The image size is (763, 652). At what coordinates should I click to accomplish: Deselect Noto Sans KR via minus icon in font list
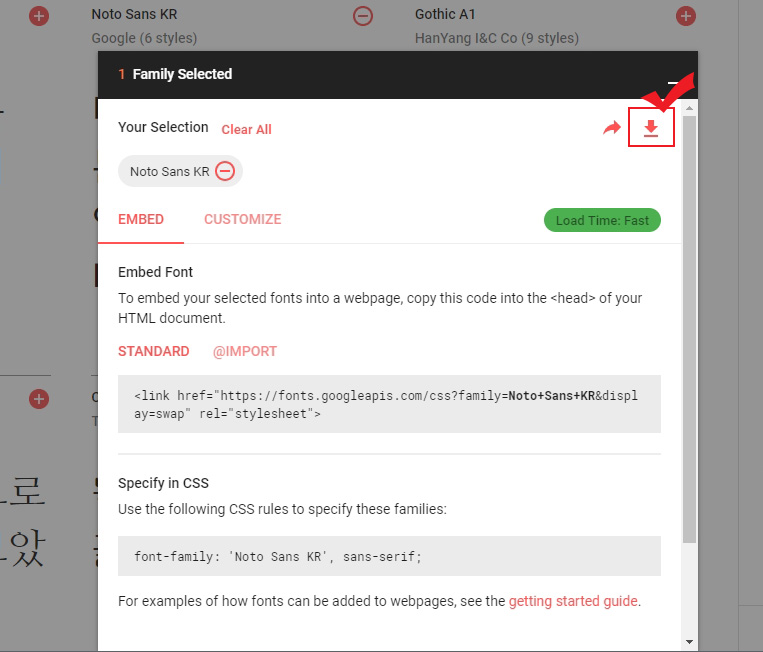[363, 16]
